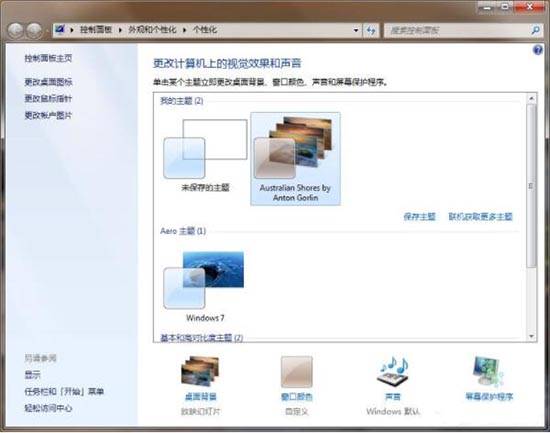Click the 保存主题 link
The height and width of the screenshot is (433, 550).
(x=420, y=216)
